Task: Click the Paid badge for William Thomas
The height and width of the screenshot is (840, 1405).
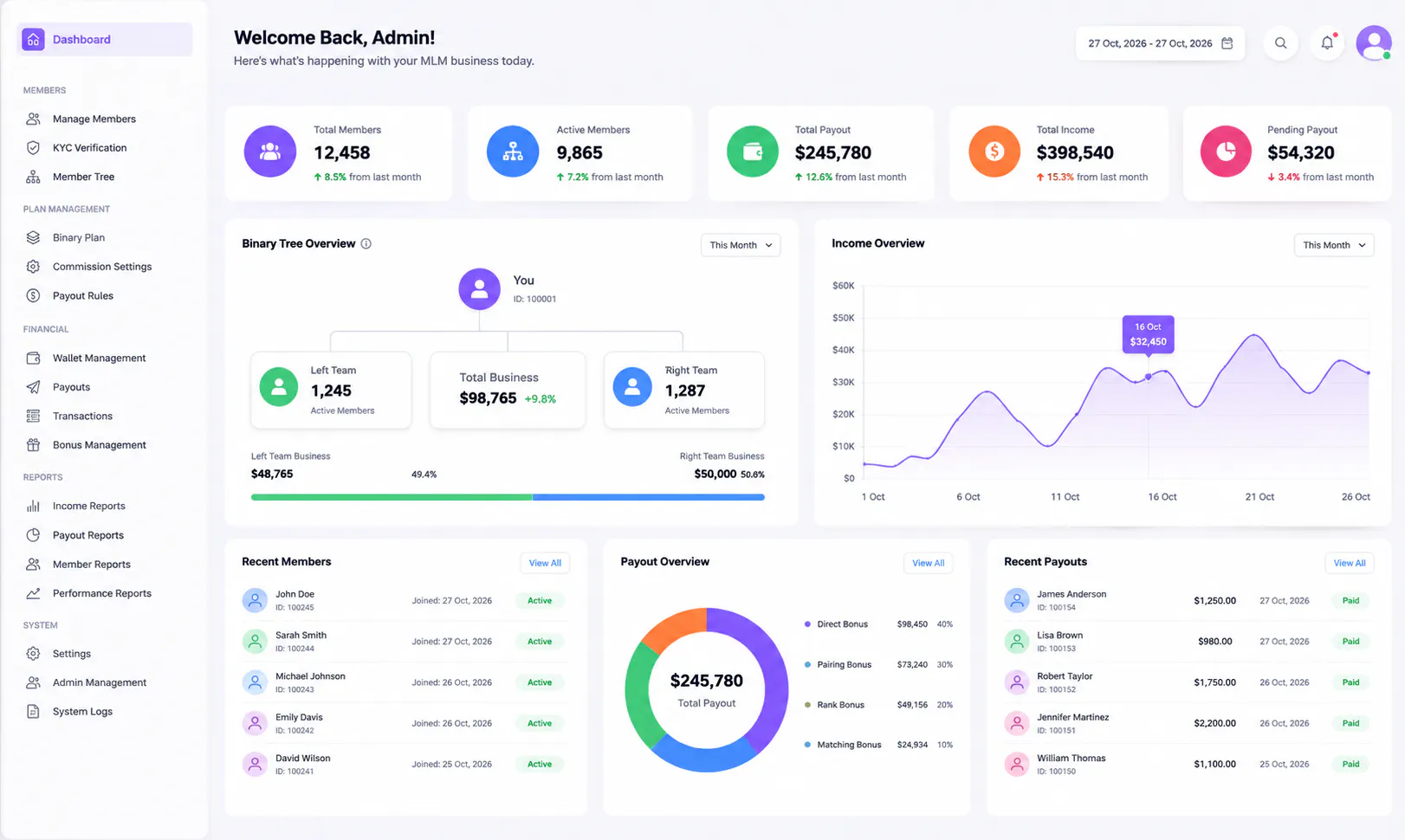Action: (x=1350, y=764)
